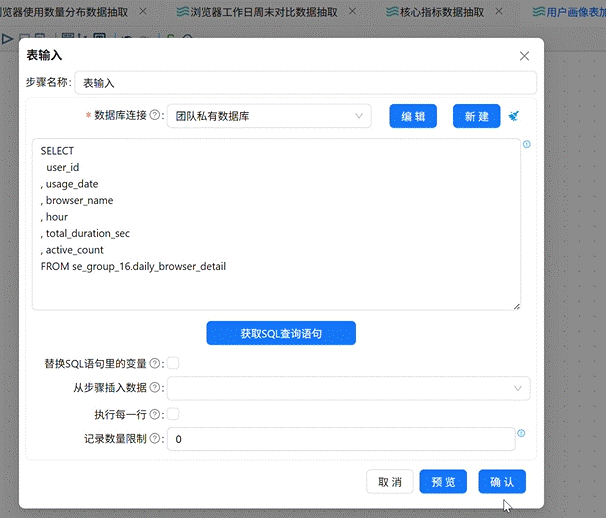Expand the 从步骤插入数据 dropdown
Image resolution: width=606 pixels, height=518 pixels.
click(x=349, y=388)
